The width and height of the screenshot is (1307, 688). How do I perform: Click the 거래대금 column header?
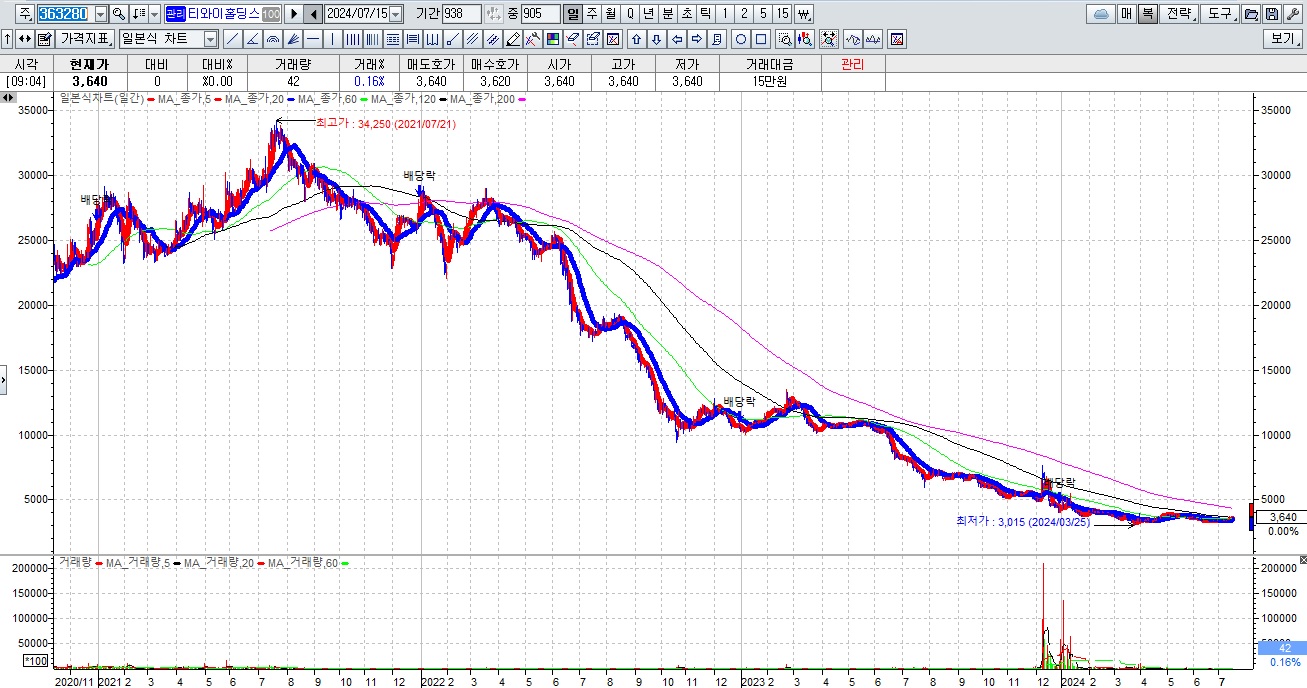(769, 63)
